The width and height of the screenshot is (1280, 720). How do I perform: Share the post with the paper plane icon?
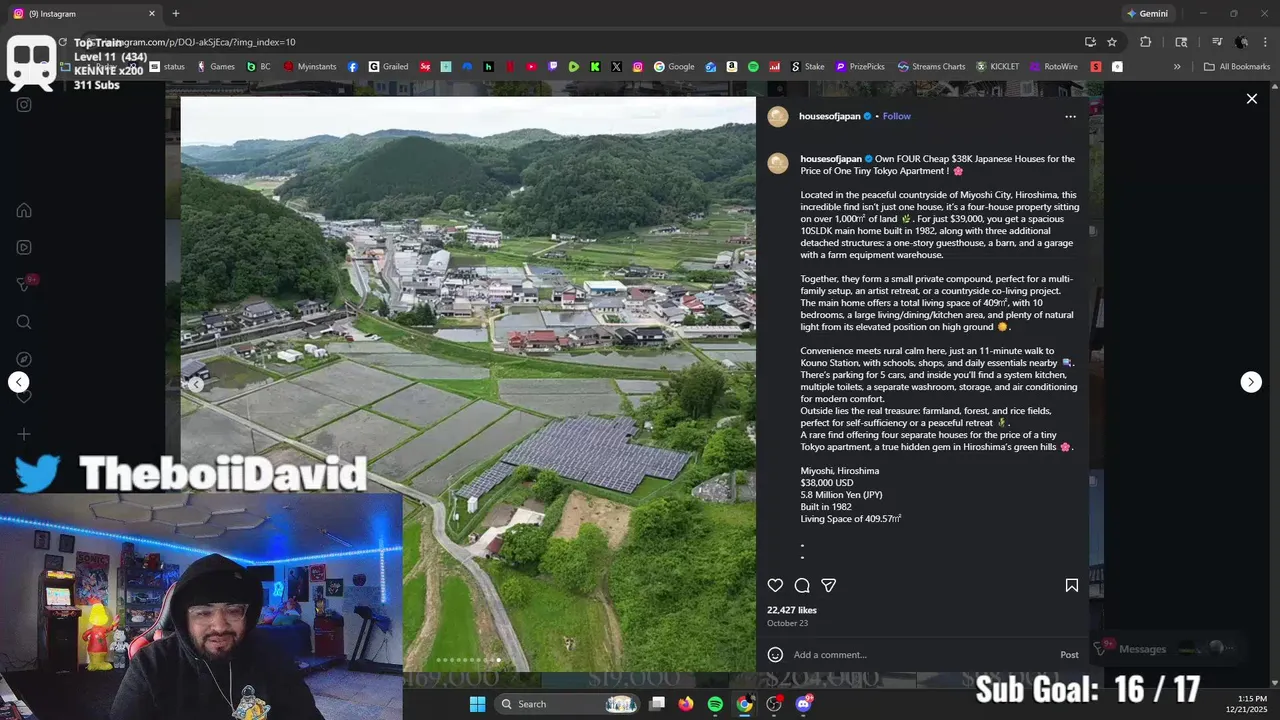[x=828, y=585]
